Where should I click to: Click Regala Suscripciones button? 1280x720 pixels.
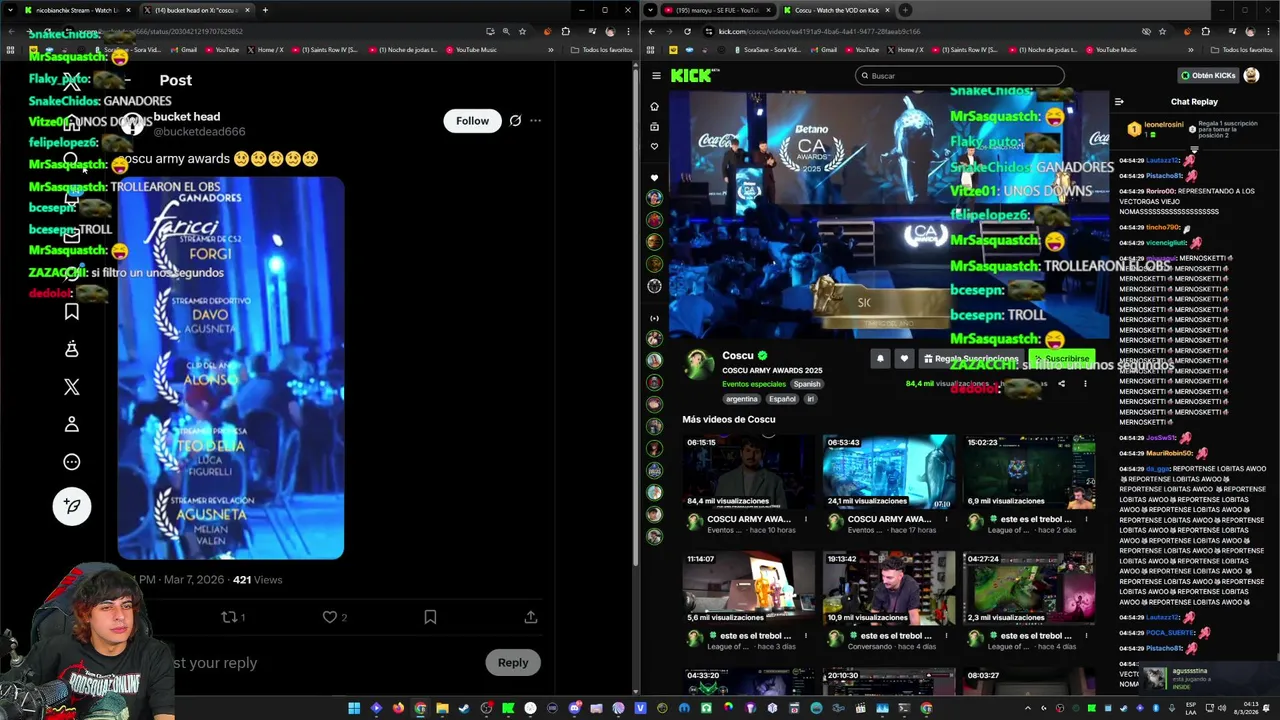971,358
